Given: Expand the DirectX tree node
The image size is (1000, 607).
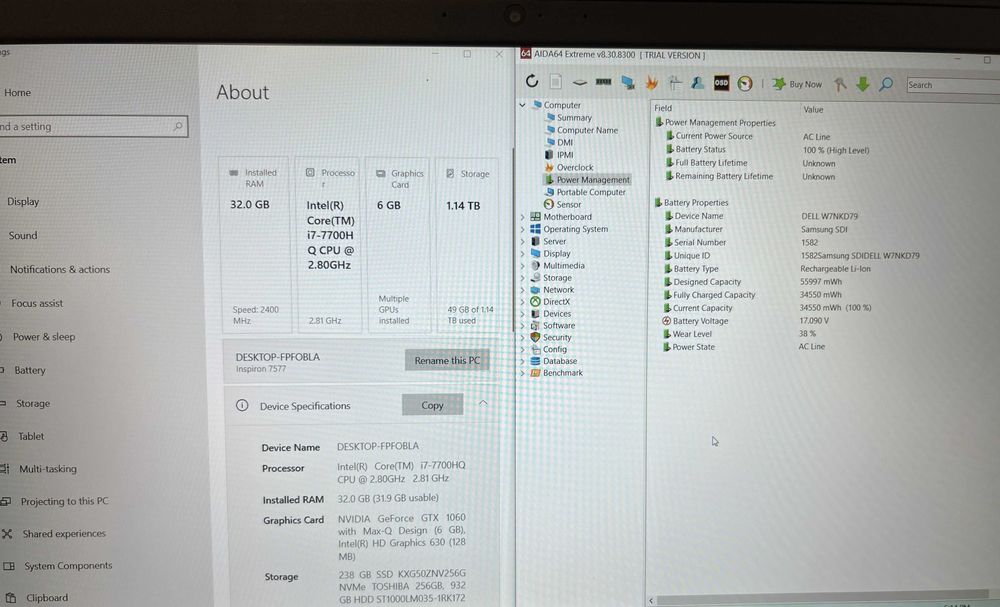Looking at the screenshot, I should [x=522, y=302].
